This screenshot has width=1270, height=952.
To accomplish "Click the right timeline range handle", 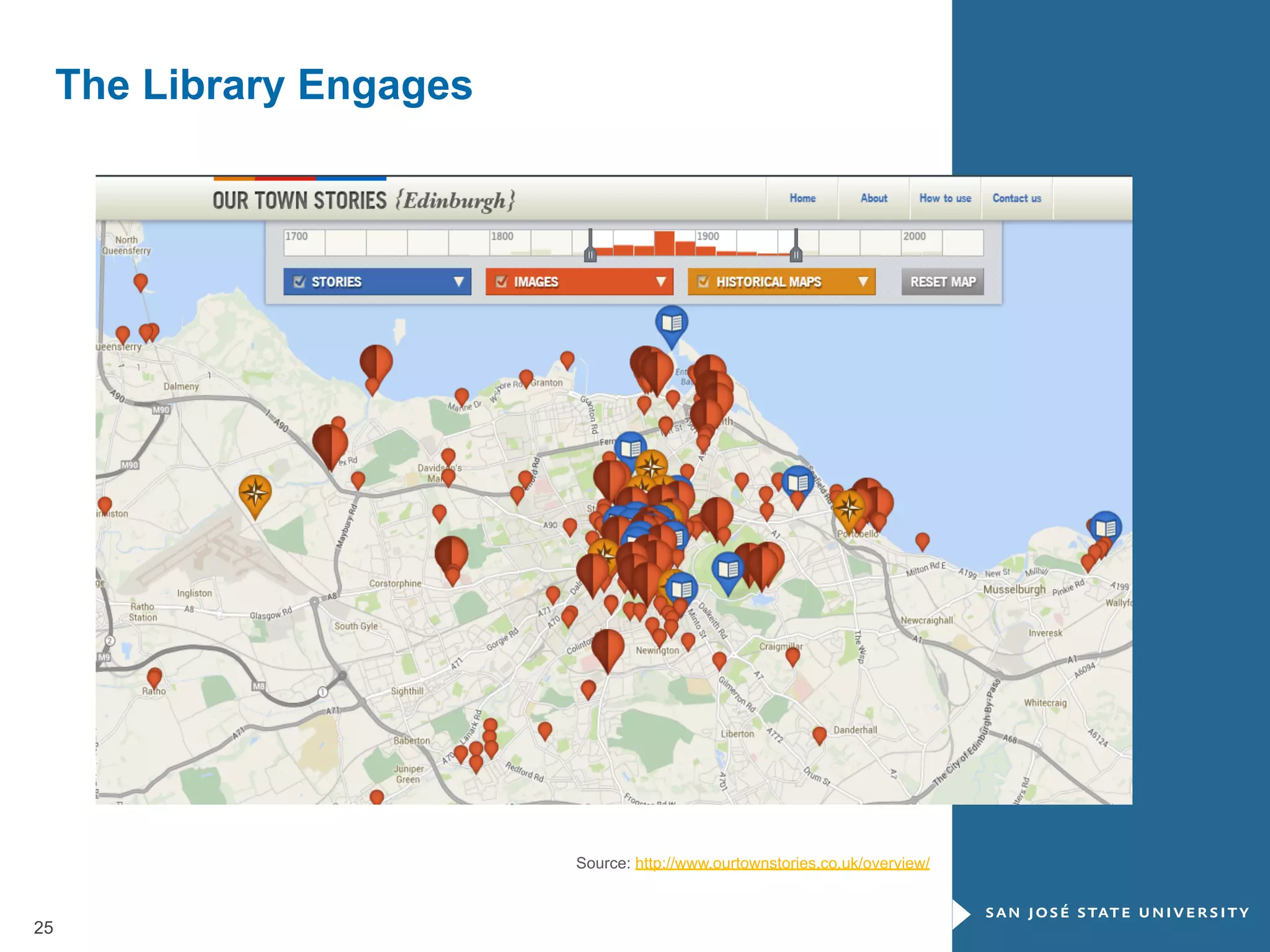I will pyautogui.click(x=796, y=246).
